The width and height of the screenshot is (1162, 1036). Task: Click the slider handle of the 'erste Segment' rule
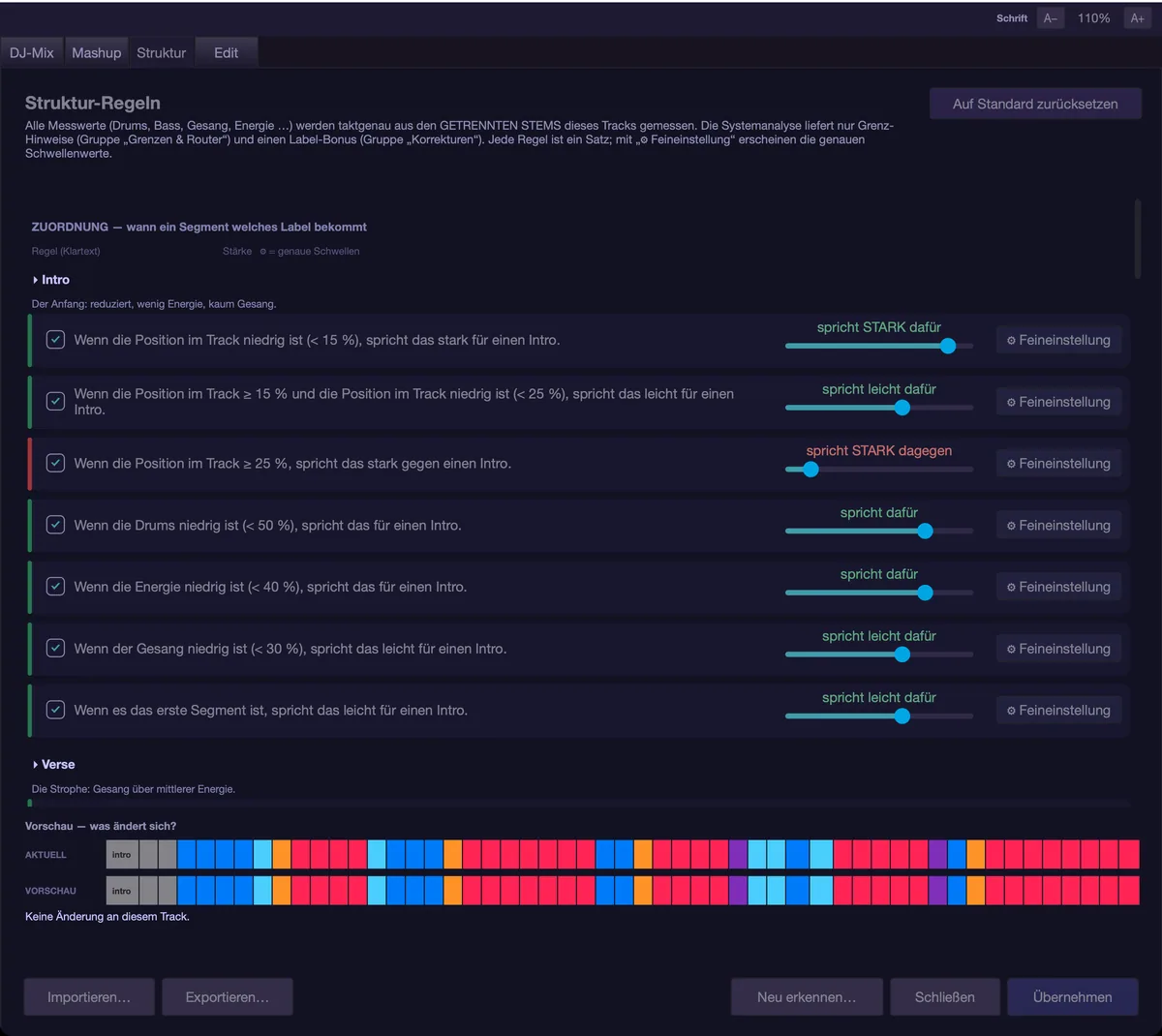pyautogui.click(x=902, y=716)
